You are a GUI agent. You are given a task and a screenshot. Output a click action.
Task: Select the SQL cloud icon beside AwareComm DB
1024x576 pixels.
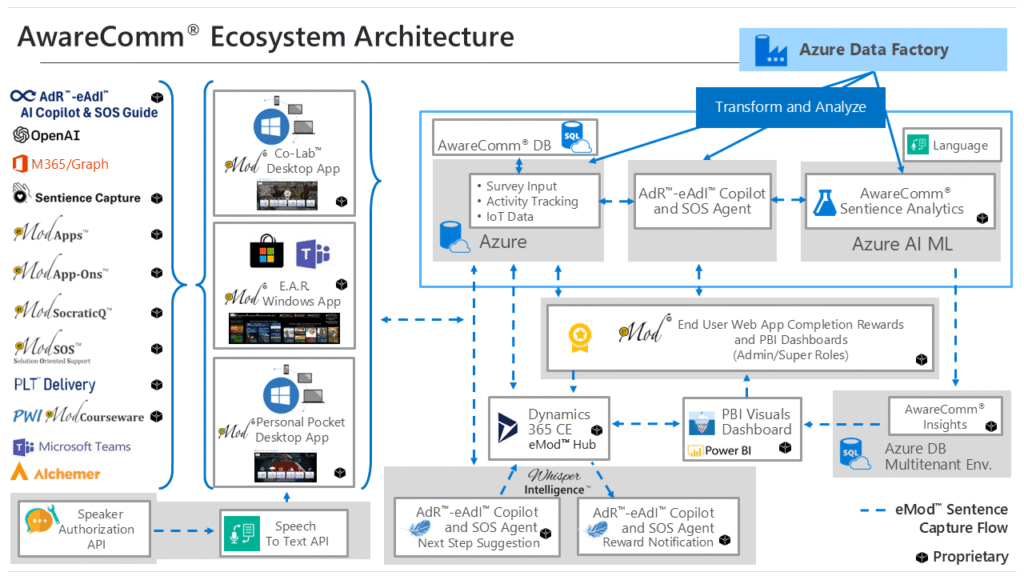tap(576, 137)
